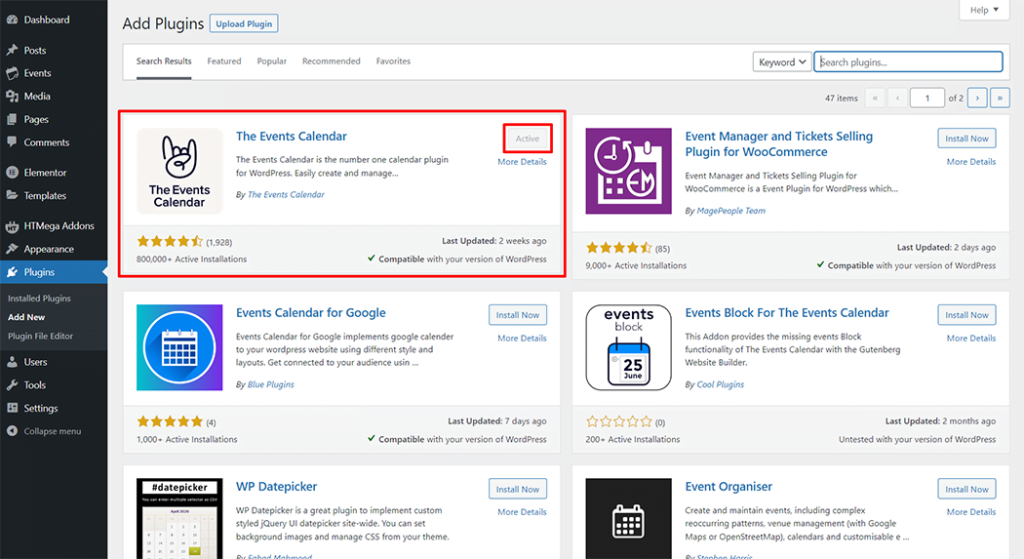Image resolution: width=1024 pixels, height=559 pixels.
Task: Click the Pages icon in sidebar
Action: (x=12, y=120)
